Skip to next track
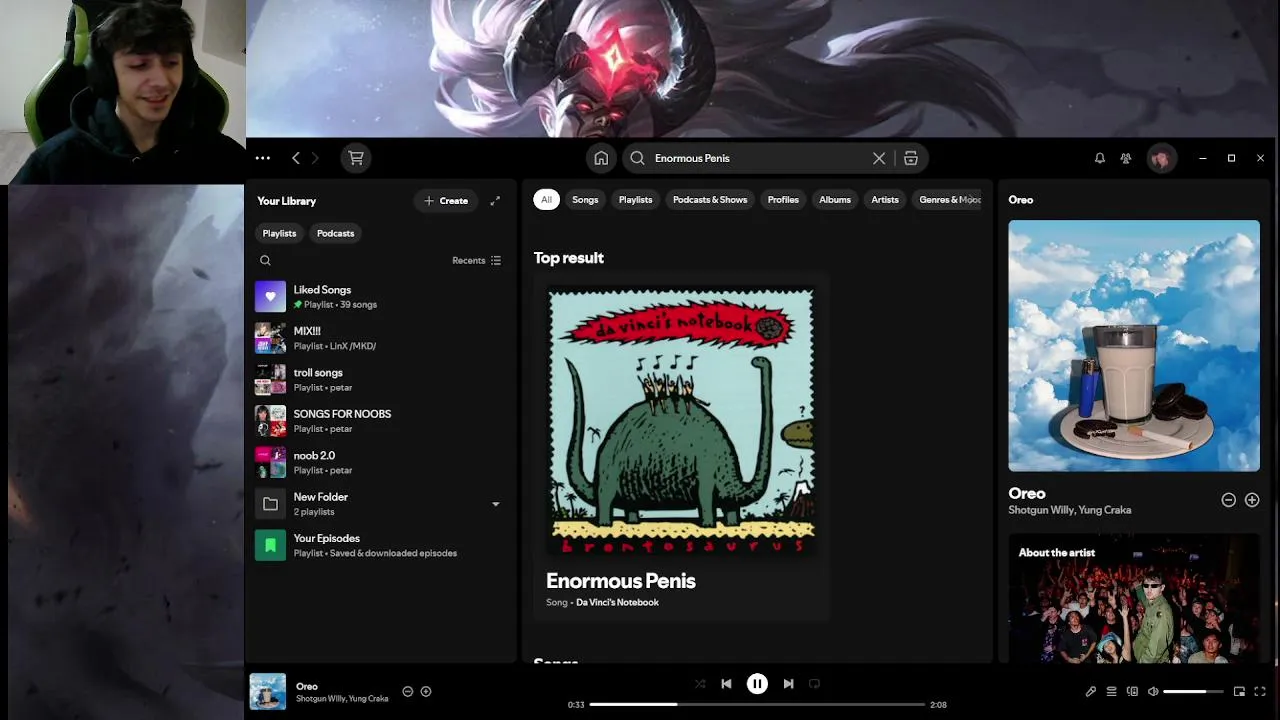The width and height of the screenshot is (1280, 720). [x=788, y=684]
